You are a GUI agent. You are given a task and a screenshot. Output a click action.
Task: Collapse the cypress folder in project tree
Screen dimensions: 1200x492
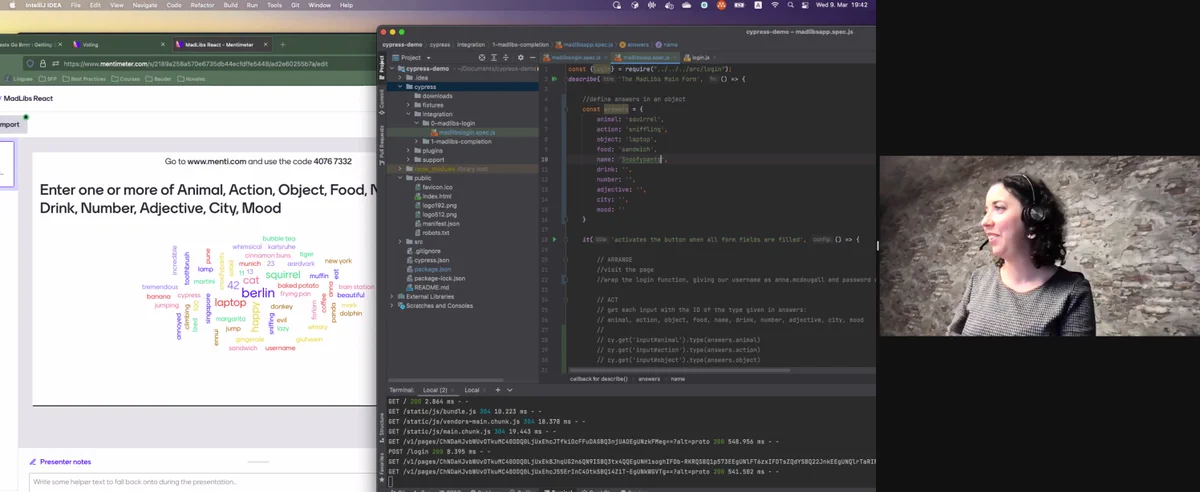click(400, 87)
